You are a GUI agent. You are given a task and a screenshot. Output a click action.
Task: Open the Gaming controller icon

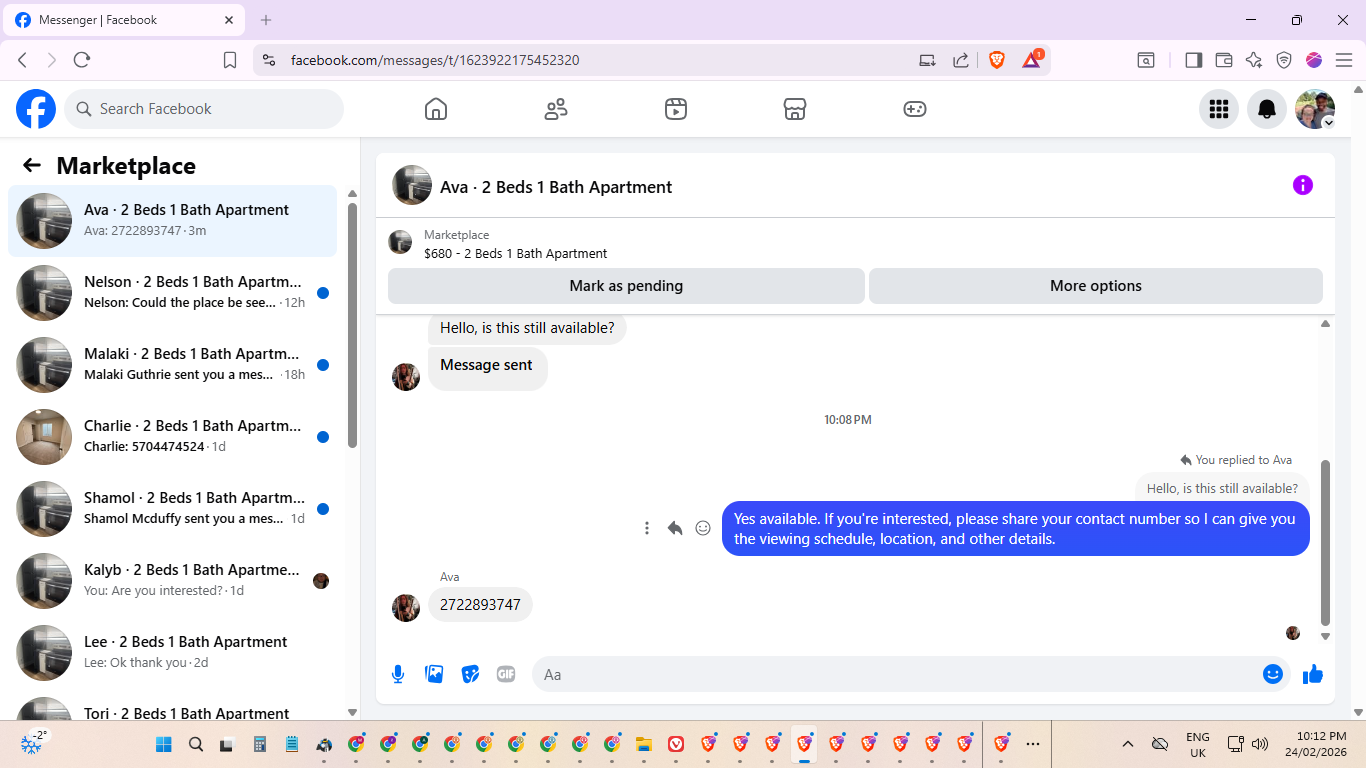(915, 109)
